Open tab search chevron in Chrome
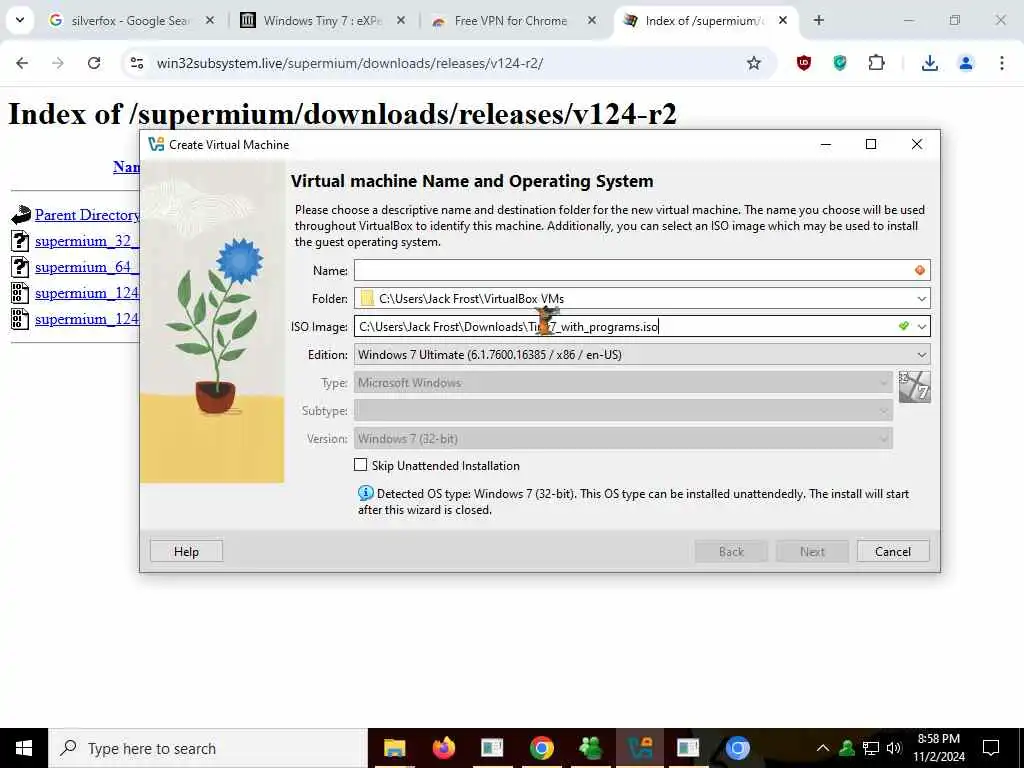1024x768 pixels. [20, 20]
